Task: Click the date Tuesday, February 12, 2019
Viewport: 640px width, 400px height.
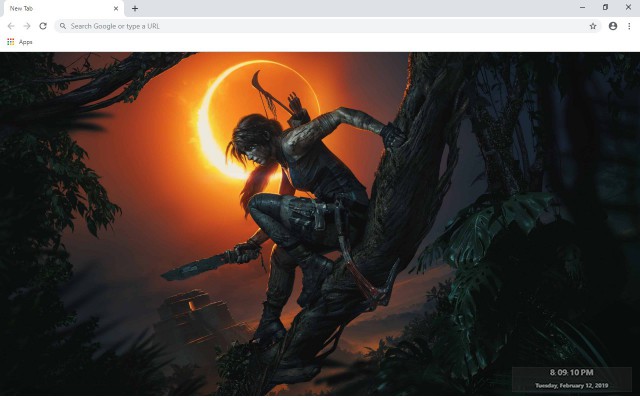Action: pyautogui.click(x=571, y=386)
